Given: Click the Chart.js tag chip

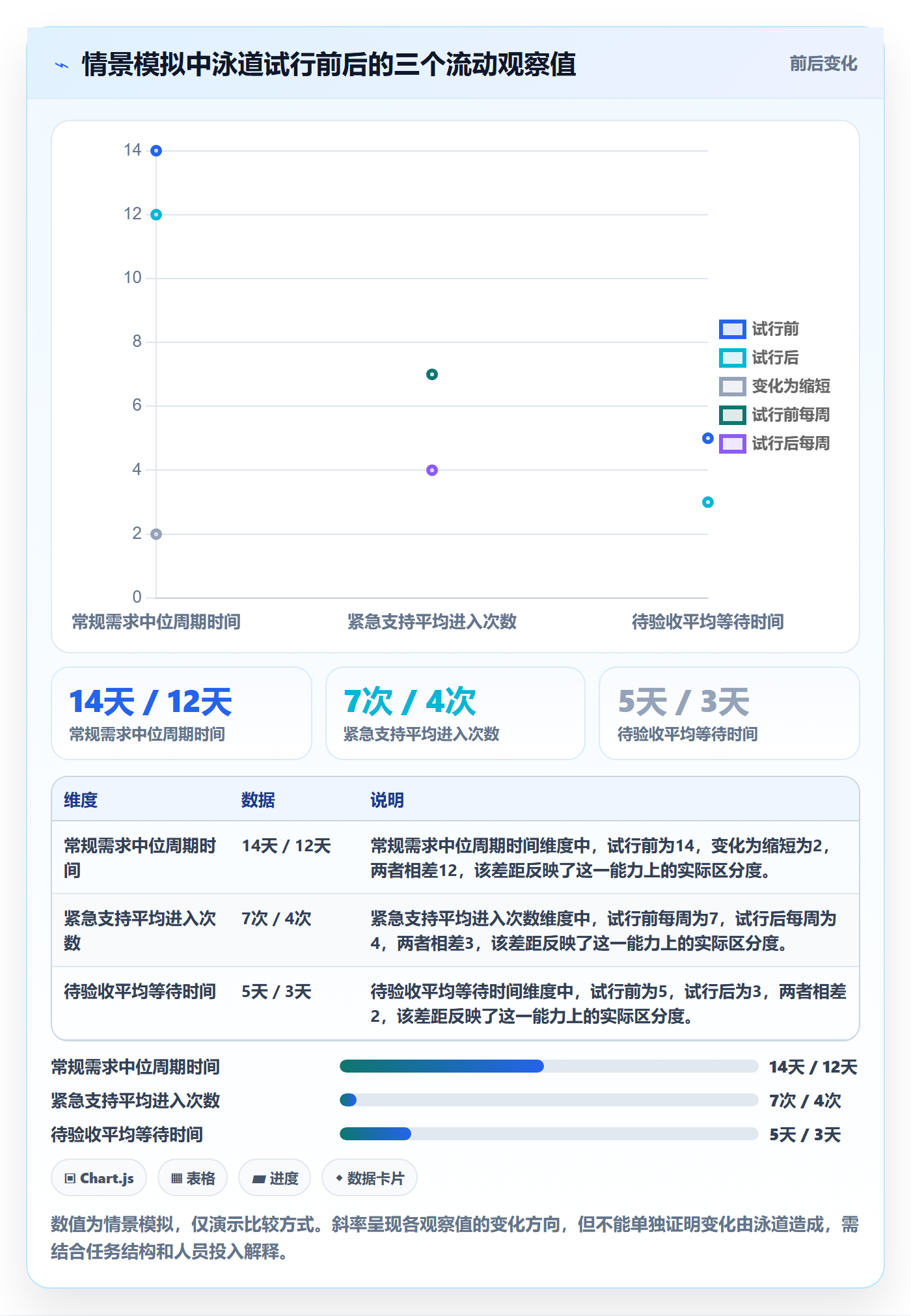Looking at the screenshot, I should click(x=99, y=1178).
